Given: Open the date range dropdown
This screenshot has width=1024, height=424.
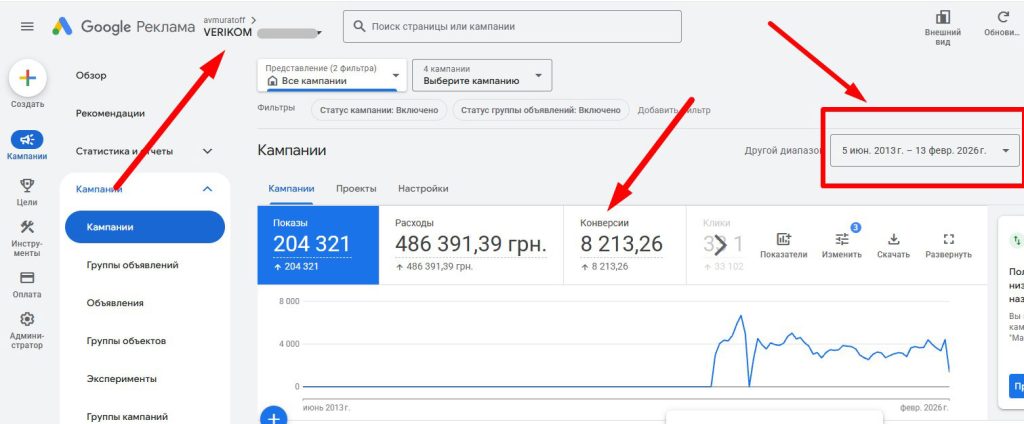Looking at the screenshot, I should 925,150.
